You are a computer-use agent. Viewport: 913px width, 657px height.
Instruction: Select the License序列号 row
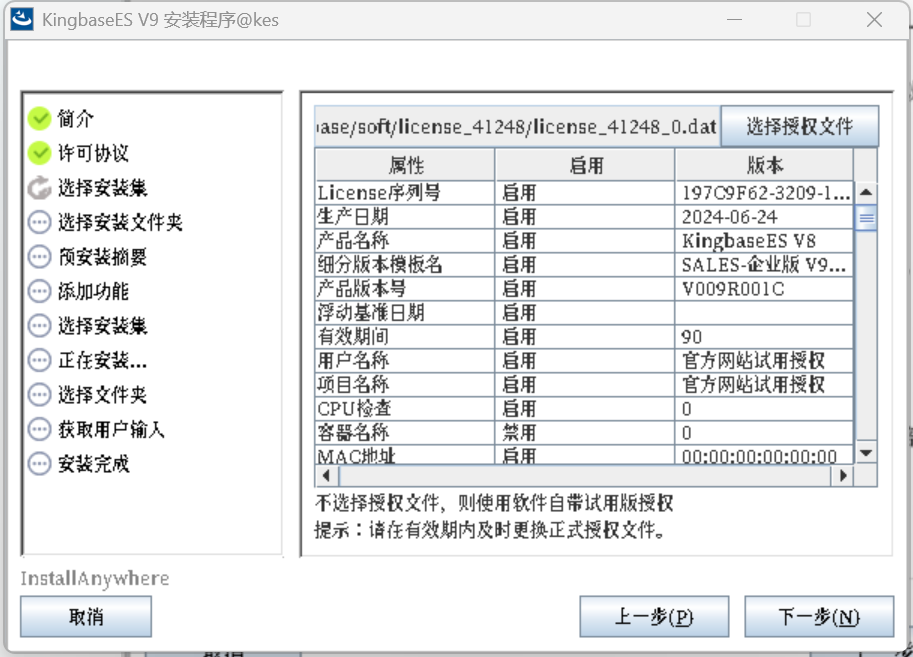pyautogui.click(x=584, y=193)
